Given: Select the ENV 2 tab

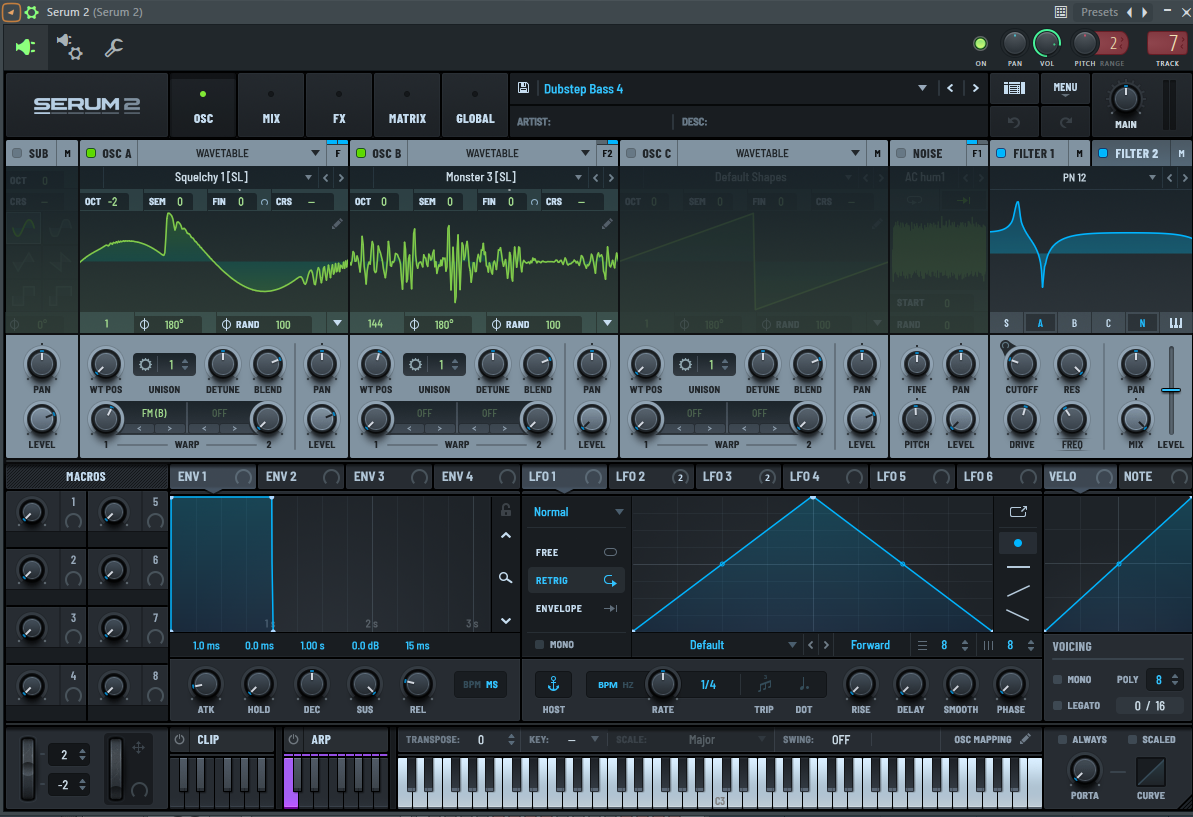Looking at the screenshot, I should 280,477.
